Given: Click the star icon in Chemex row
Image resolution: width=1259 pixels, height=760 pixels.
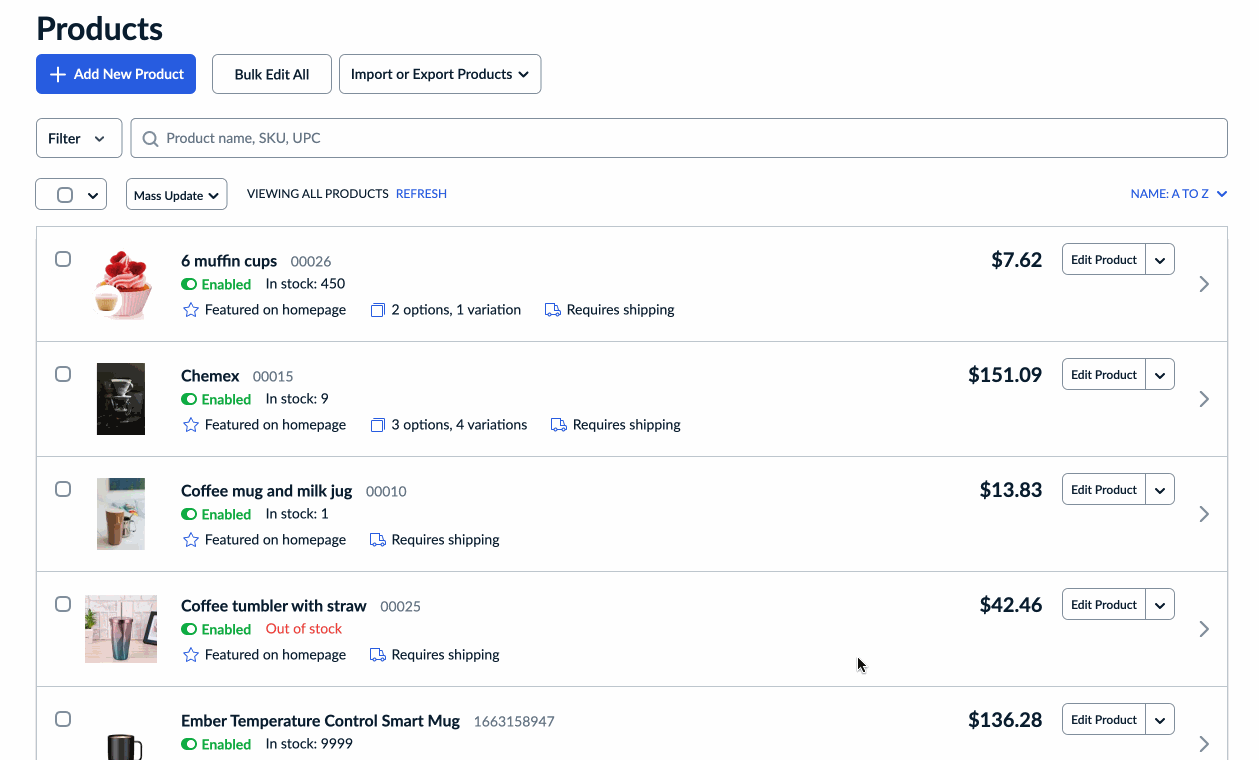Looking at the screenshot, I should (x=191, y=425).
